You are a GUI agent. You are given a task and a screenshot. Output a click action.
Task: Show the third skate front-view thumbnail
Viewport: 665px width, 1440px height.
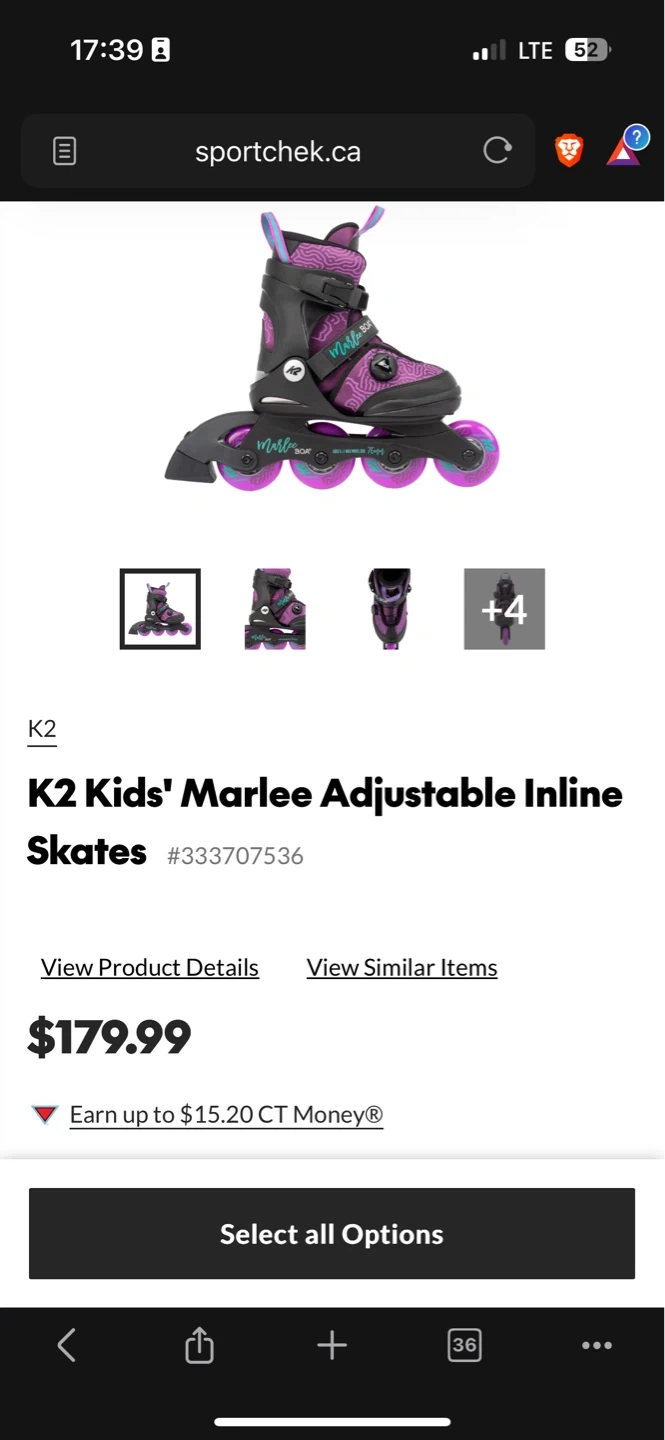(389, 609)
